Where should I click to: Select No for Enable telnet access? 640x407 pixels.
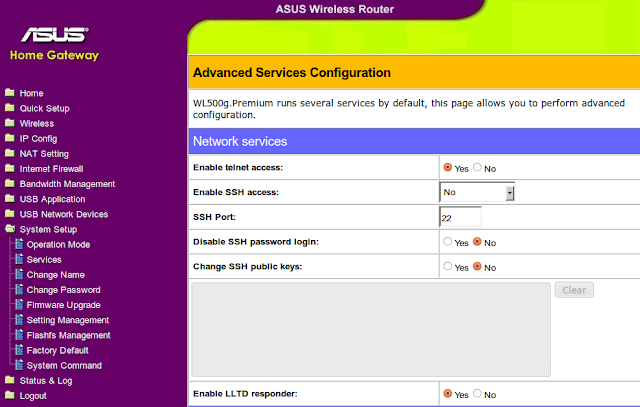tap(477, 167)
